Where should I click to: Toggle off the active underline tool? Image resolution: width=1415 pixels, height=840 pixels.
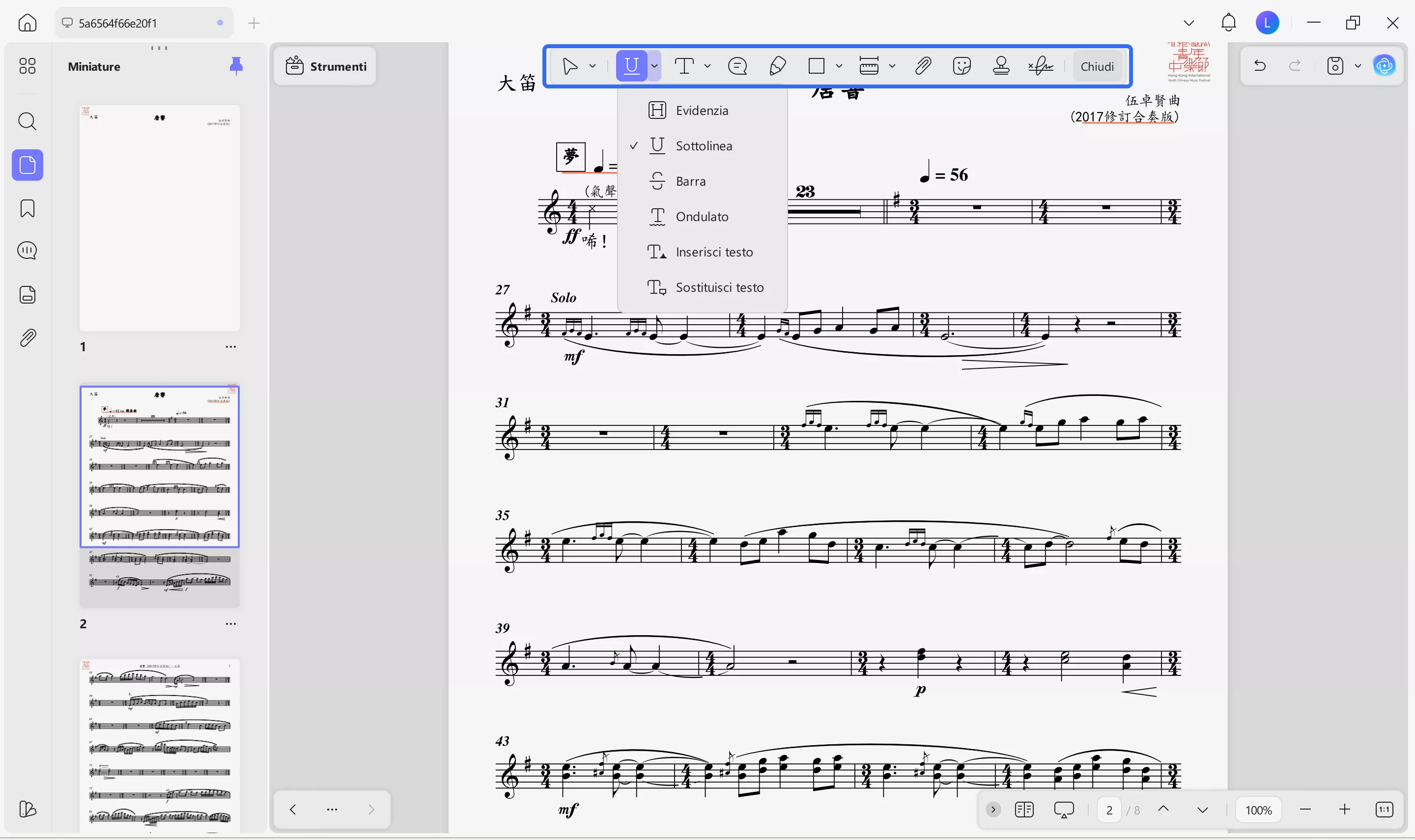tap(630, 66)
